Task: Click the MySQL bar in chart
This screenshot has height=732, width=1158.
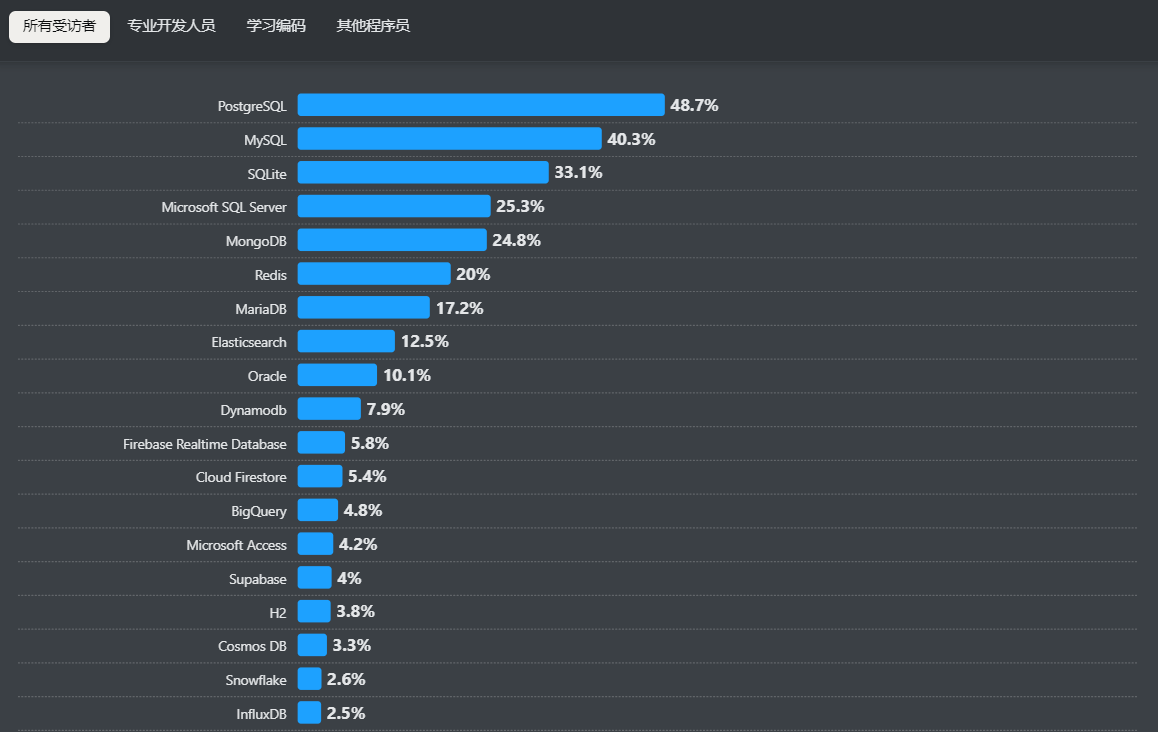Action: click(449, 139)
